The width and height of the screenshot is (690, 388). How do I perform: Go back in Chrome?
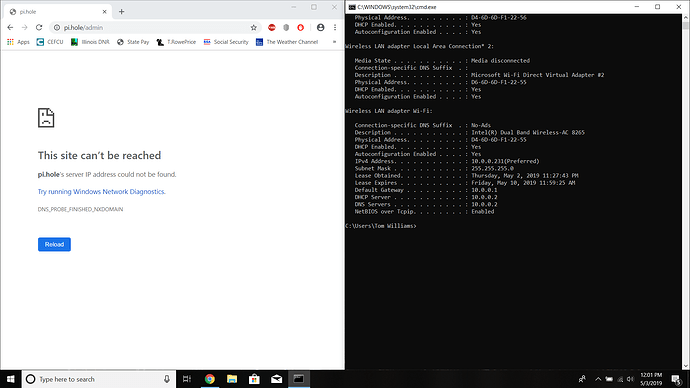coord(10,27)
